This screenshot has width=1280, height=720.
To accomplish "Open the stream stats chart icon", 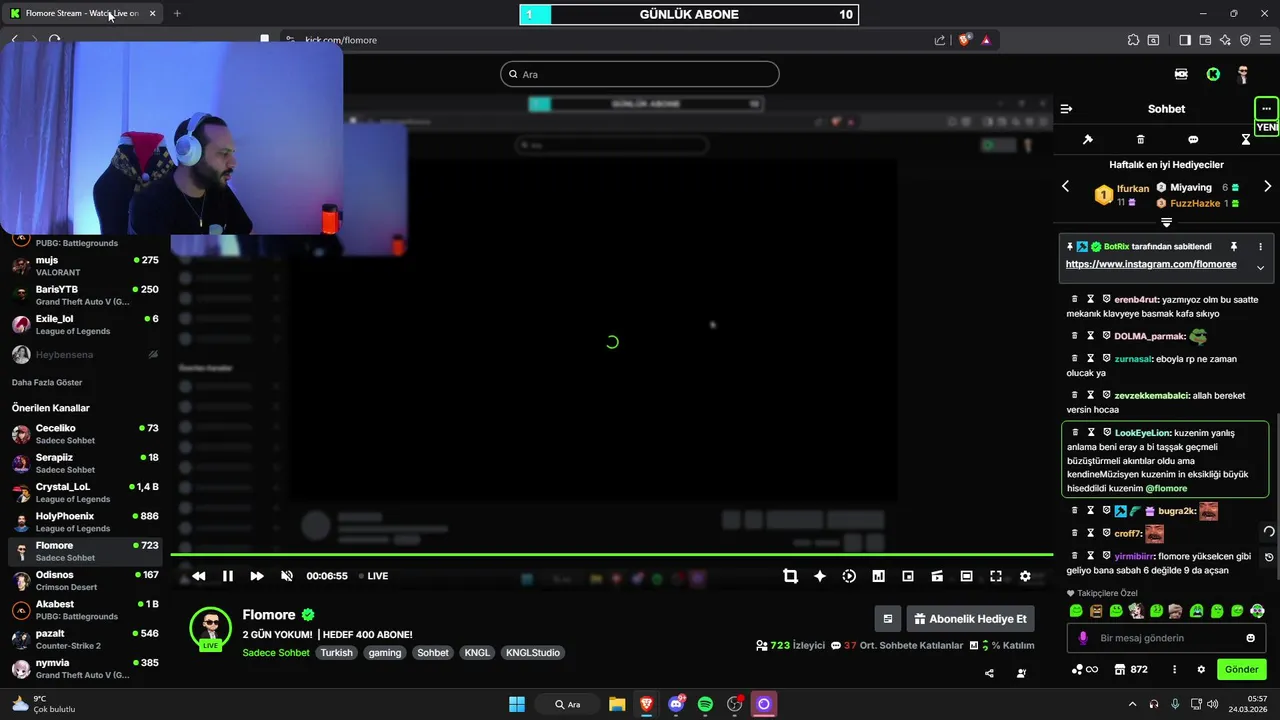I will click(878, 576).
